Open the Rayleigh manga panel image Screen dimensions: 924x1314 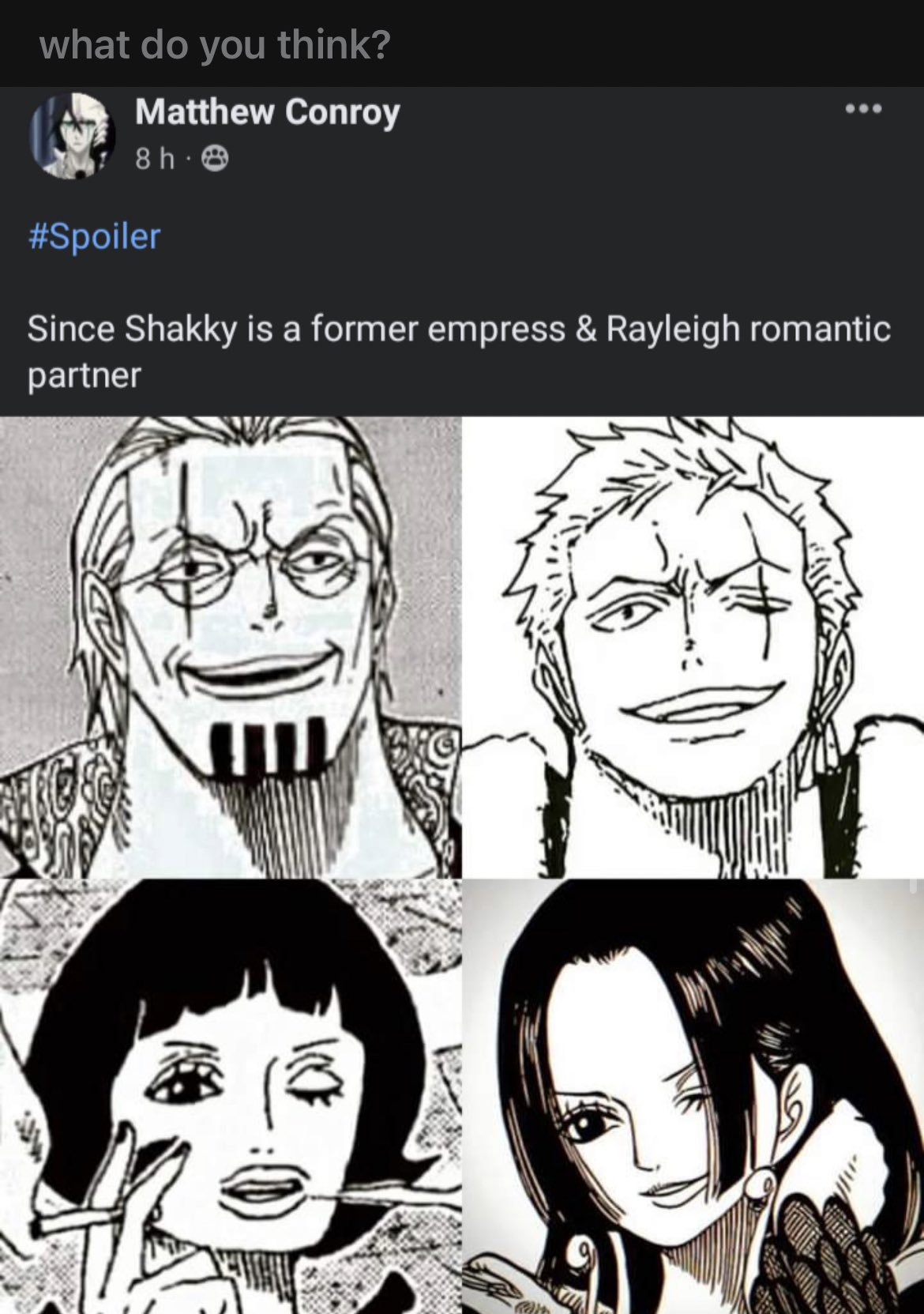pyautogui.click(x=230, y=646)
